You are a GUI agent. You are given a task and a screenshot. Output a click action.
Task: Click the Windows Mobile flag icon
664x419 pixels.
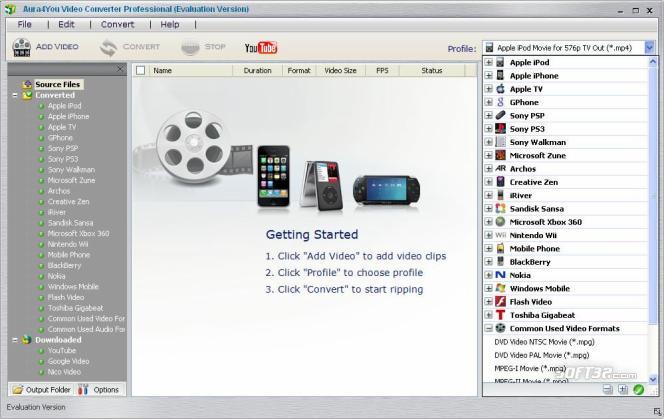point(501,288)
